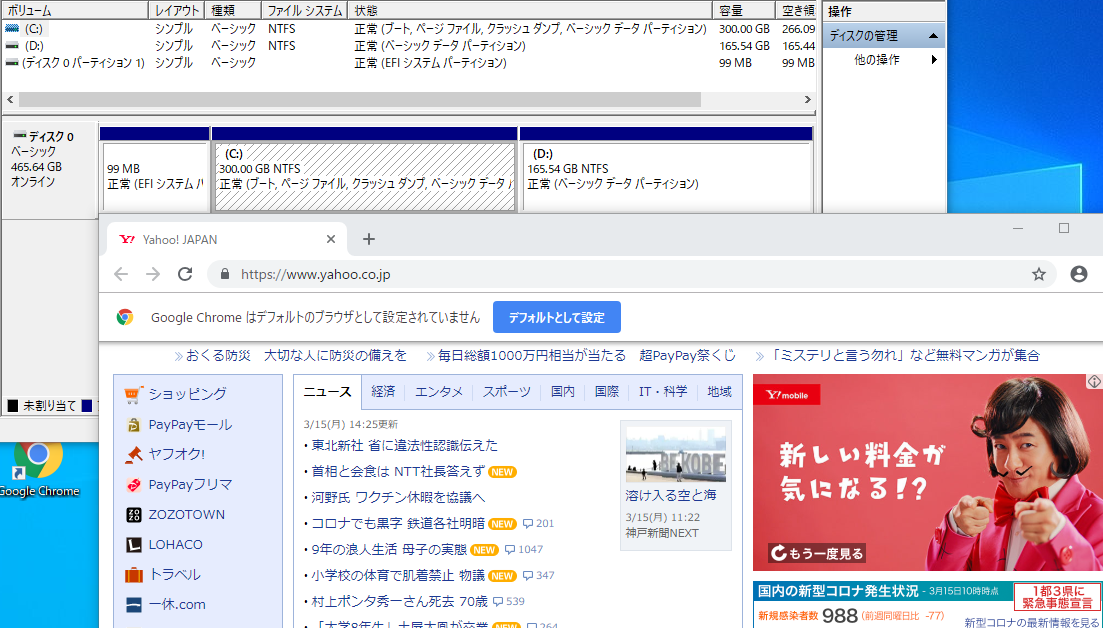
Task: Open the BE KOBE news photo thumbnail
Action: [x=676, y=454]
